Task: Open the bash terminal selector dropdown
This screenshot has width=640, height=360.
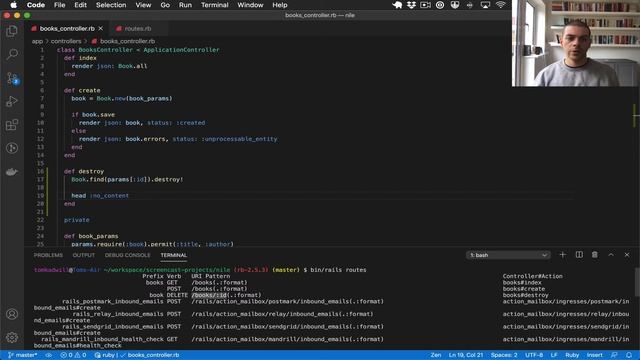Action: [508, 255]
